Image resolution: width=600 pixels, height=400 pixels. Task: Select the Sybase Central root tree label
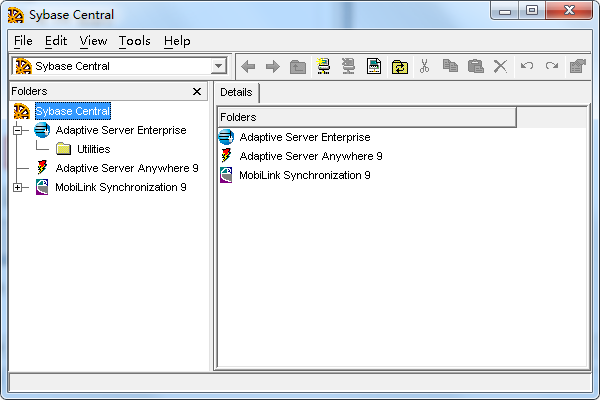(x=73, y=111)
